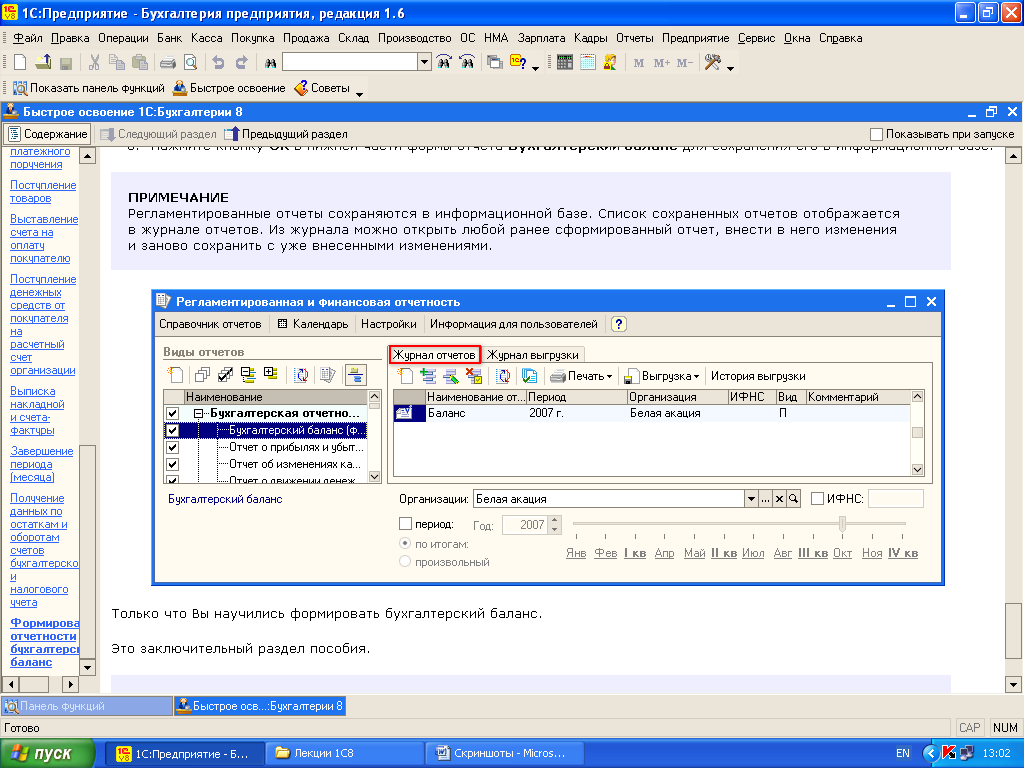The height and width of the screenshot is (768, 1024).
Task: Click Показать панель функций button
Action: (x=89, y=88)
